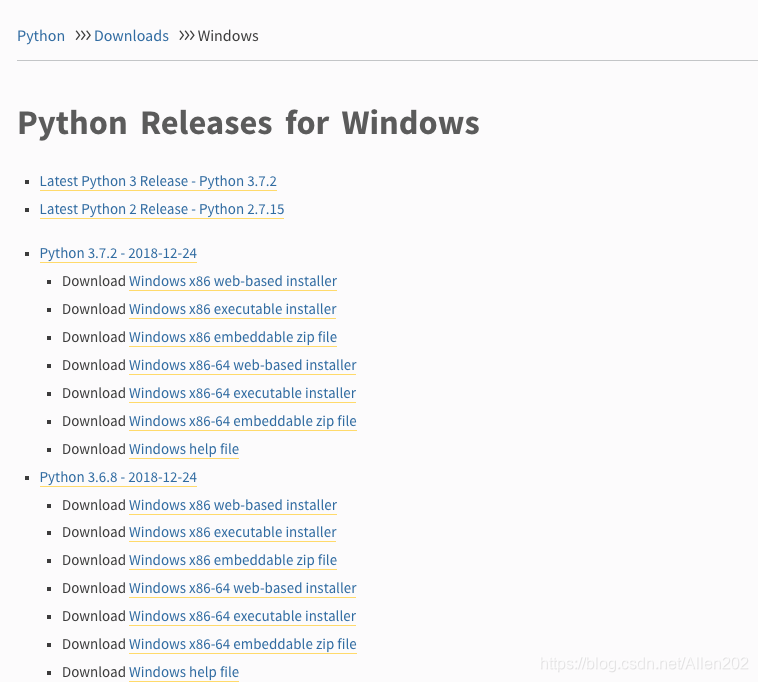Image resolution: width=758 pixels, height=682 pixels.
Task: Download Python 3.6.8 Windows x86-64 embeddable zip file
Action: click(x=243, y=644)
